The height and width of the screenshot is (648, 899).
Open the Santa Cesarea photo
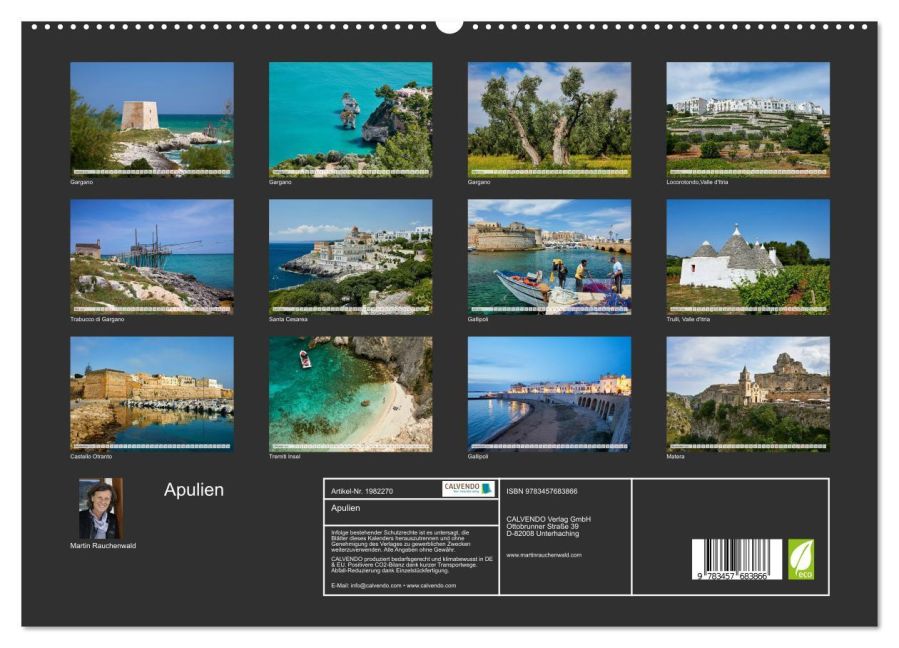coord(350,256)
